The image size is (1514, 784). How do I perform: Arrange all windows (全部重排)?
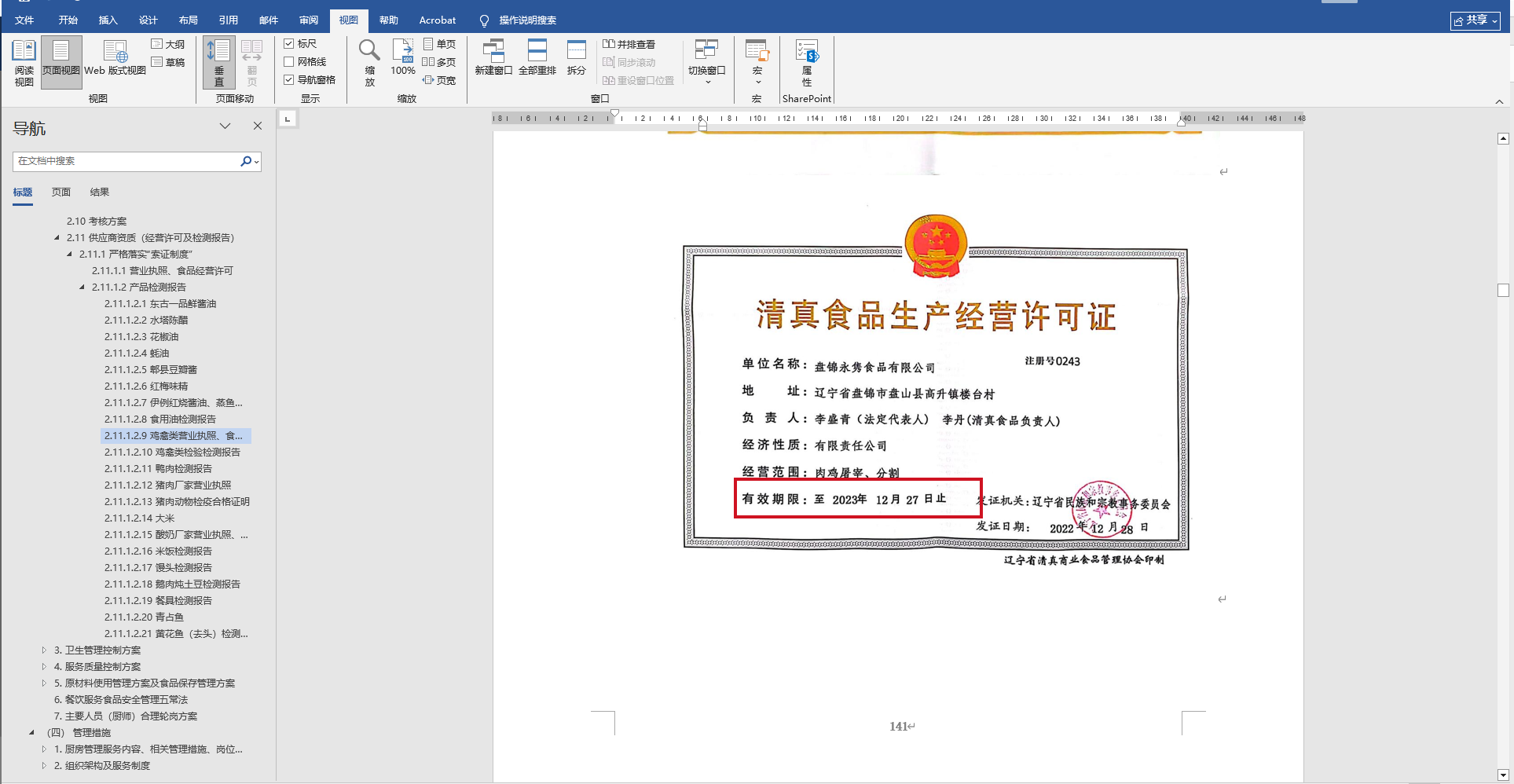coord(537,59)
